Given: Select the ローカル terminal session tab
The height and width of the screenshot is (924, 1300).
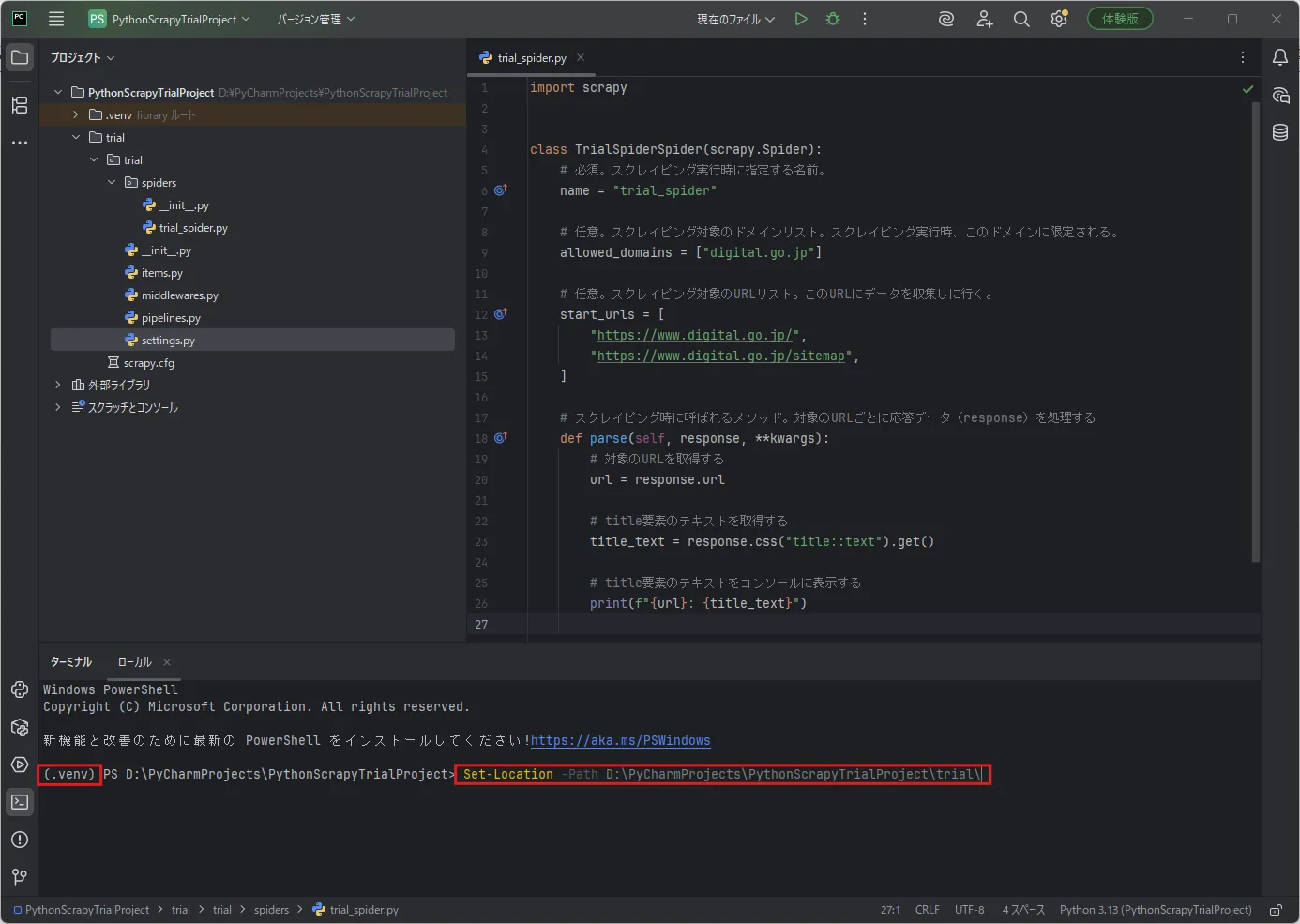Looking at the screenshot, I should [x=134, y=662].
